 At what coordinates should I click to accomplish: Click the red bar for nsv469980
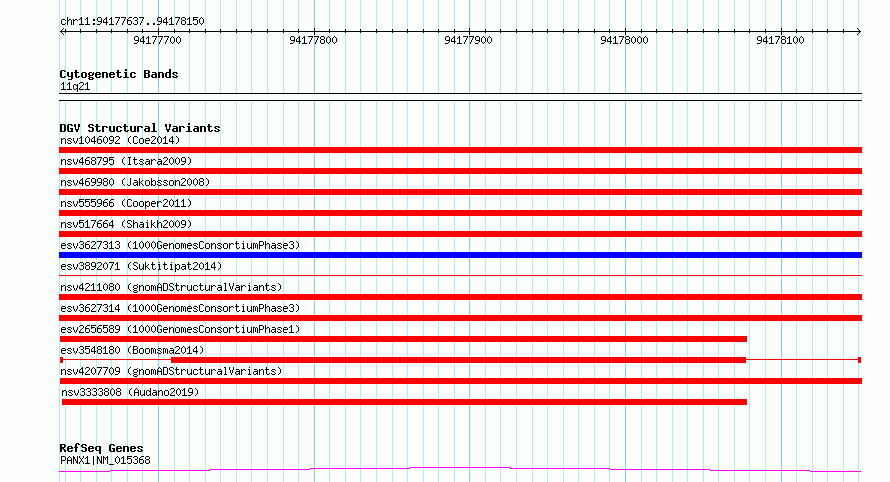click(x=460, y=192)
